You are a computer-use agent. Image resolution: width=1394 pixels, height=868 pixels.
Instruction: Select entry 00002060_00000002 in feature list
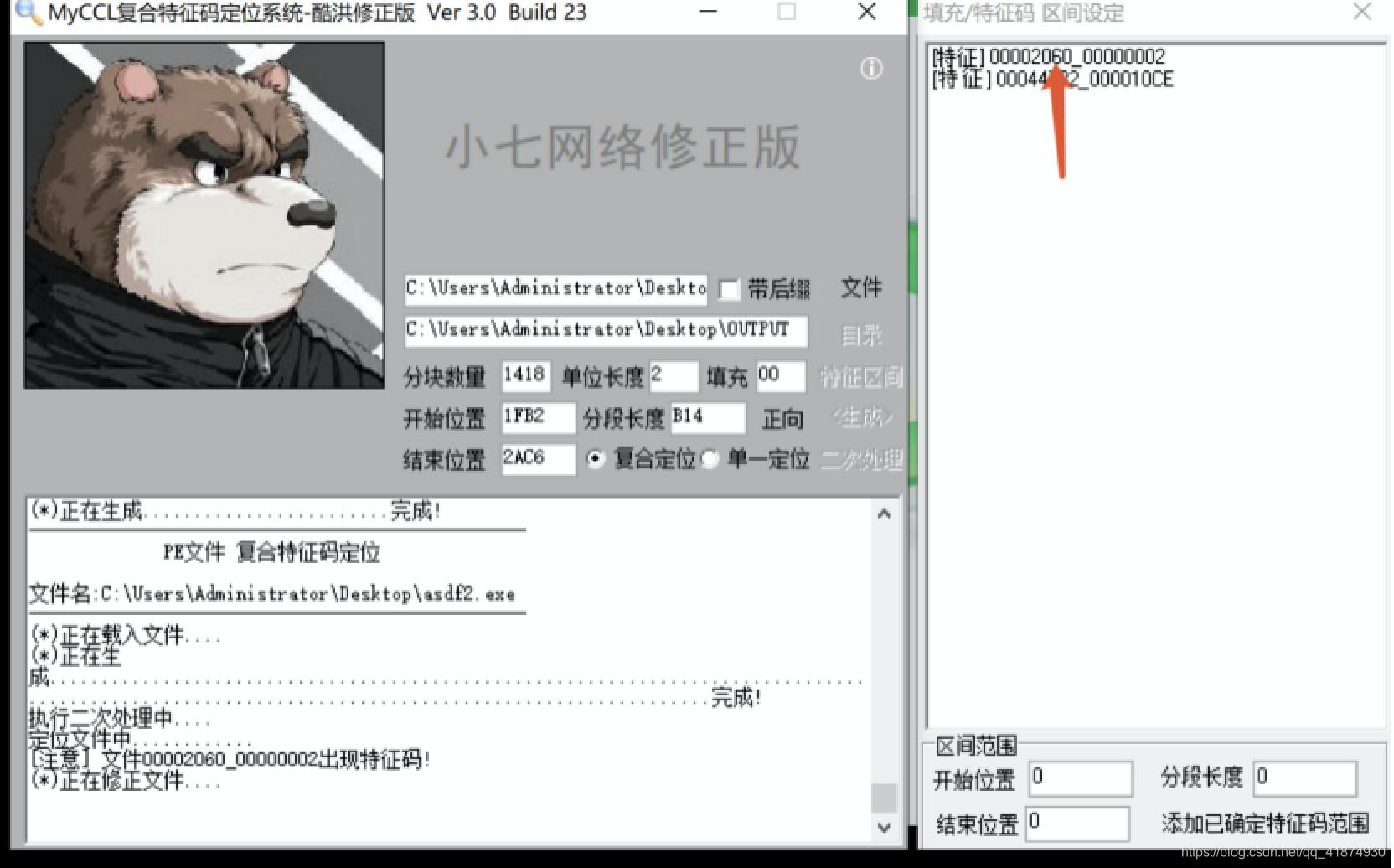click(1049, 57)
